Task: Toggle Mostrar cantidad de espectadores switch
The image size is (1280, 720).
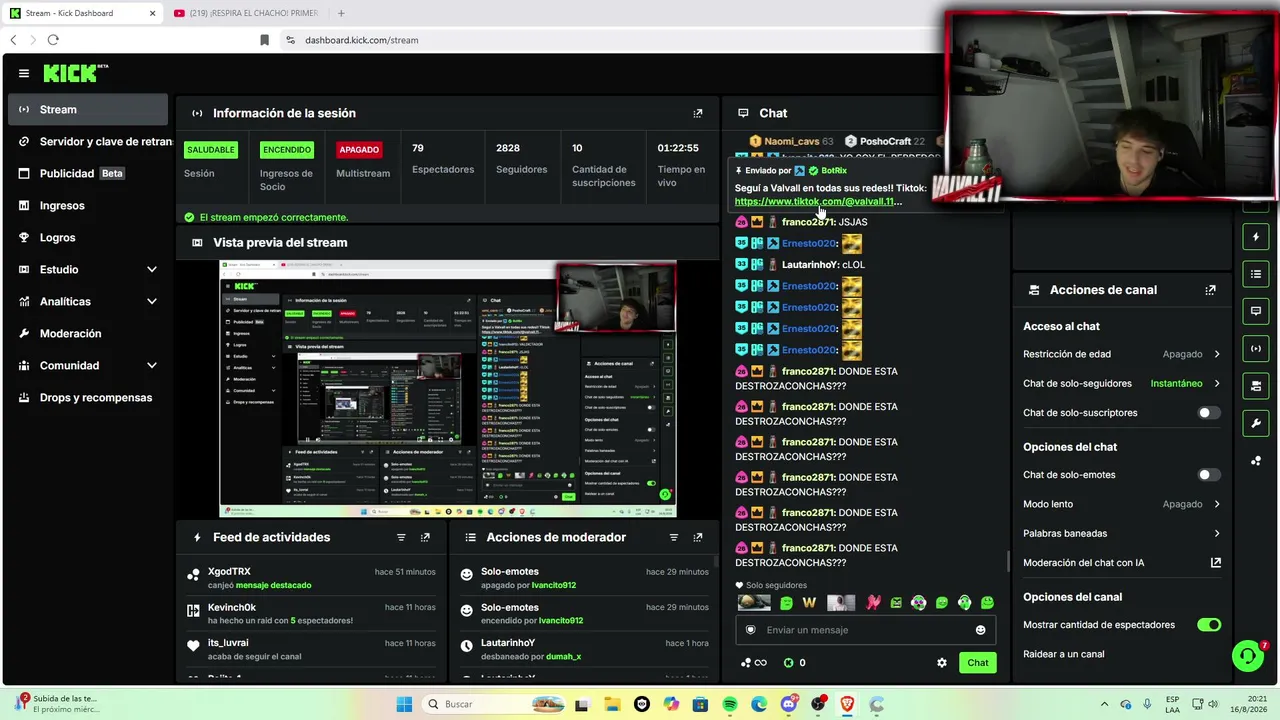Action: tap(1209, 625)
